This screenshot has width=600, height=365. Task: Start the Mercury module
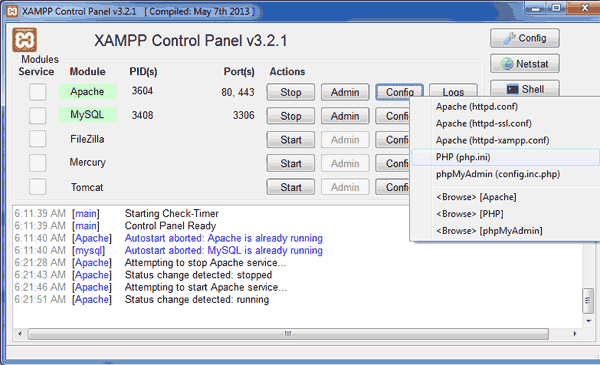[x=291, y=163]
